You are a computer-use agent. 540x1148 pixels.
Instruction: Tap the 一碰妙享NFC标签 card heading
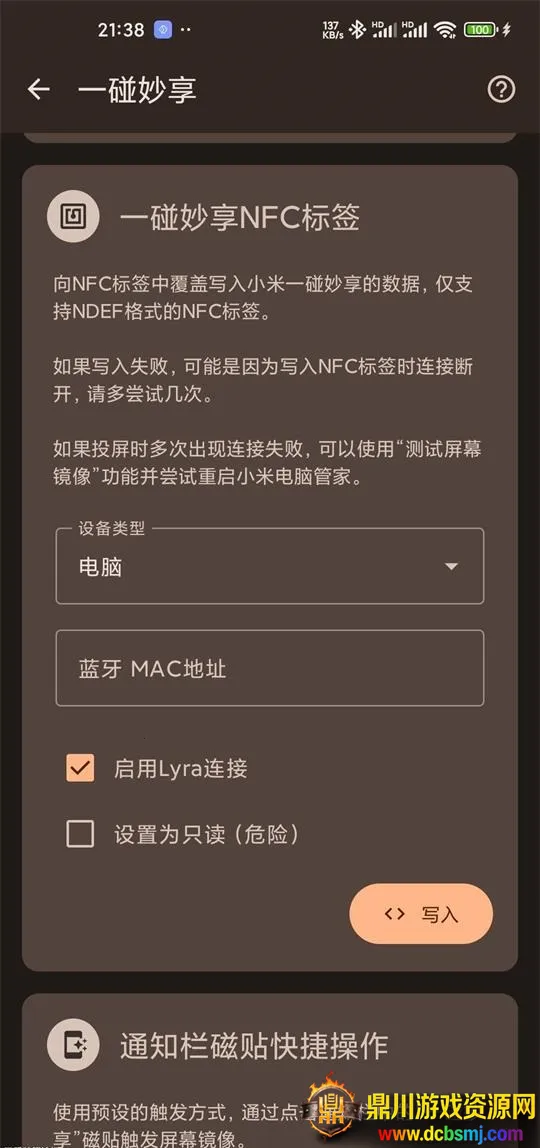240,217
